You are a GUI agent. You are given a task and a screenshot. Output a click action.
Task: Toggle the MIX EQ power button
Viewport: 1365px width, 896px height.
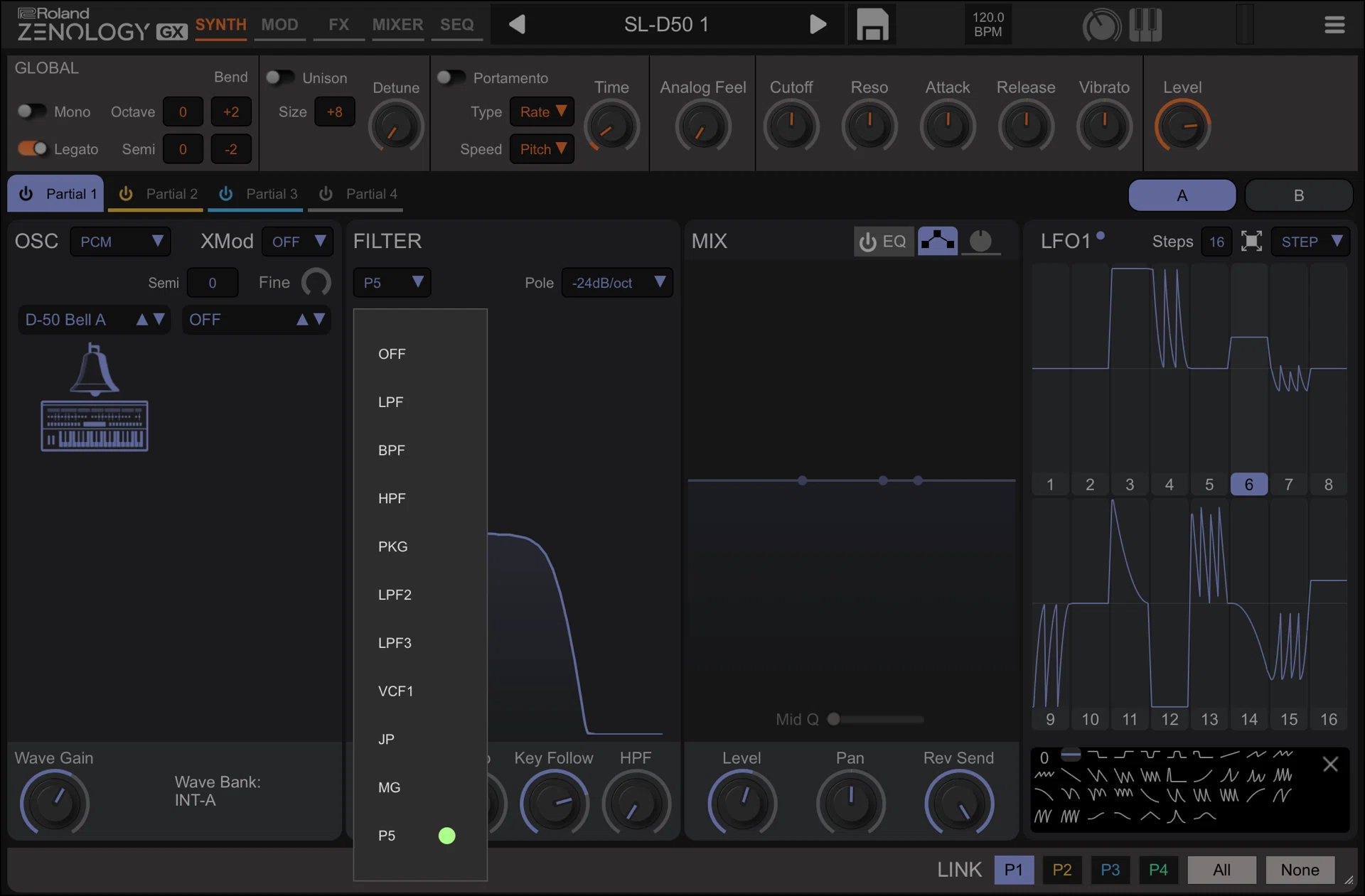click(884, 242)
